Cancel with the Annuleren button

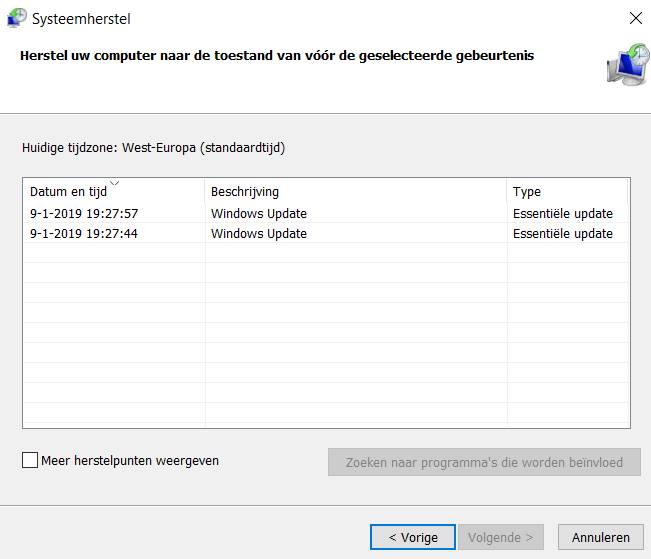click(x=601, y=537)
